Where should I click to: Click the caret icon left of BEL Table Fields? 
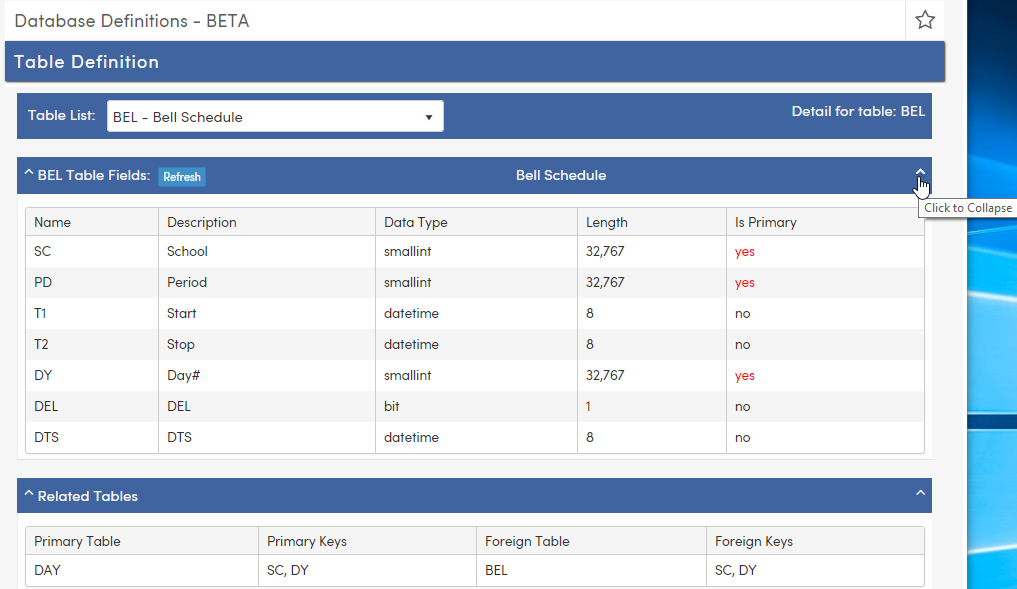pyautogui.click(x=27, y=174)
